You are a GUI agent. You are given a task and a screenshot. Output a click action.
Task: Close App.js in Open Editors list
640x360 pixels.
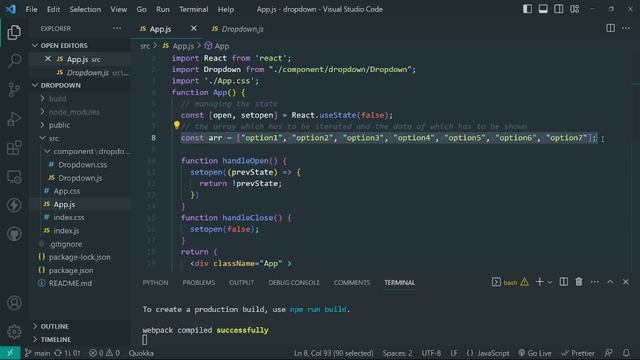coord(48,59)
